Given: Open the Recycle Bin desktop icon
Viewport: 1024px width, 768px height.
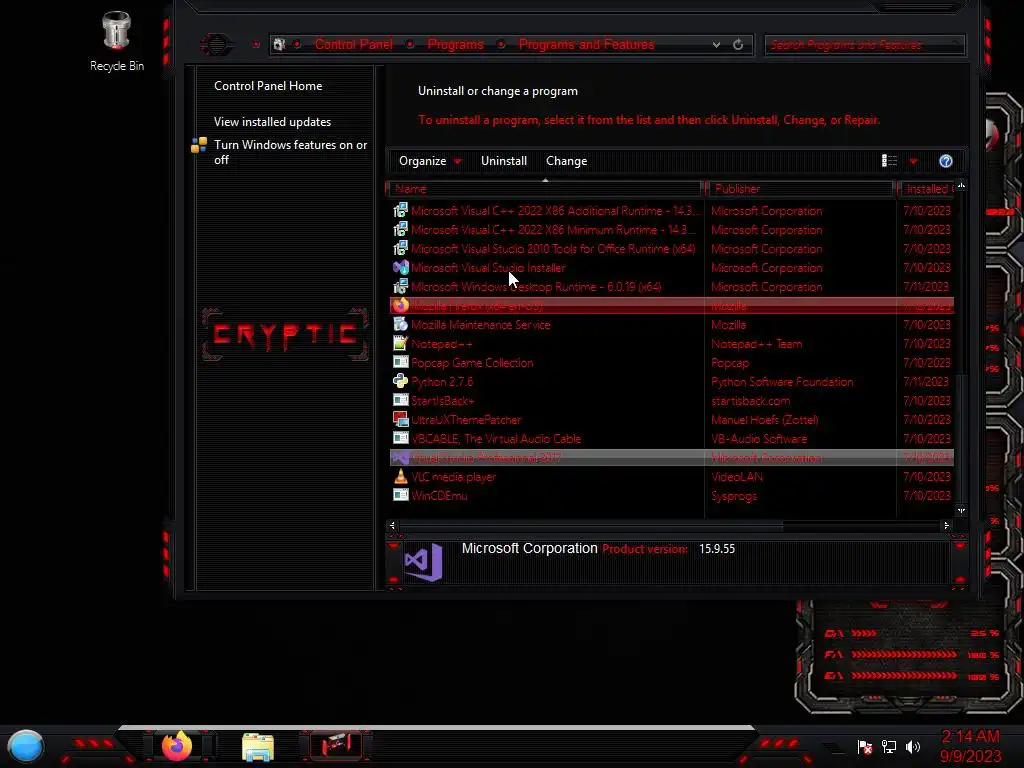Looking at the screenshot, I should coord(116,40).
